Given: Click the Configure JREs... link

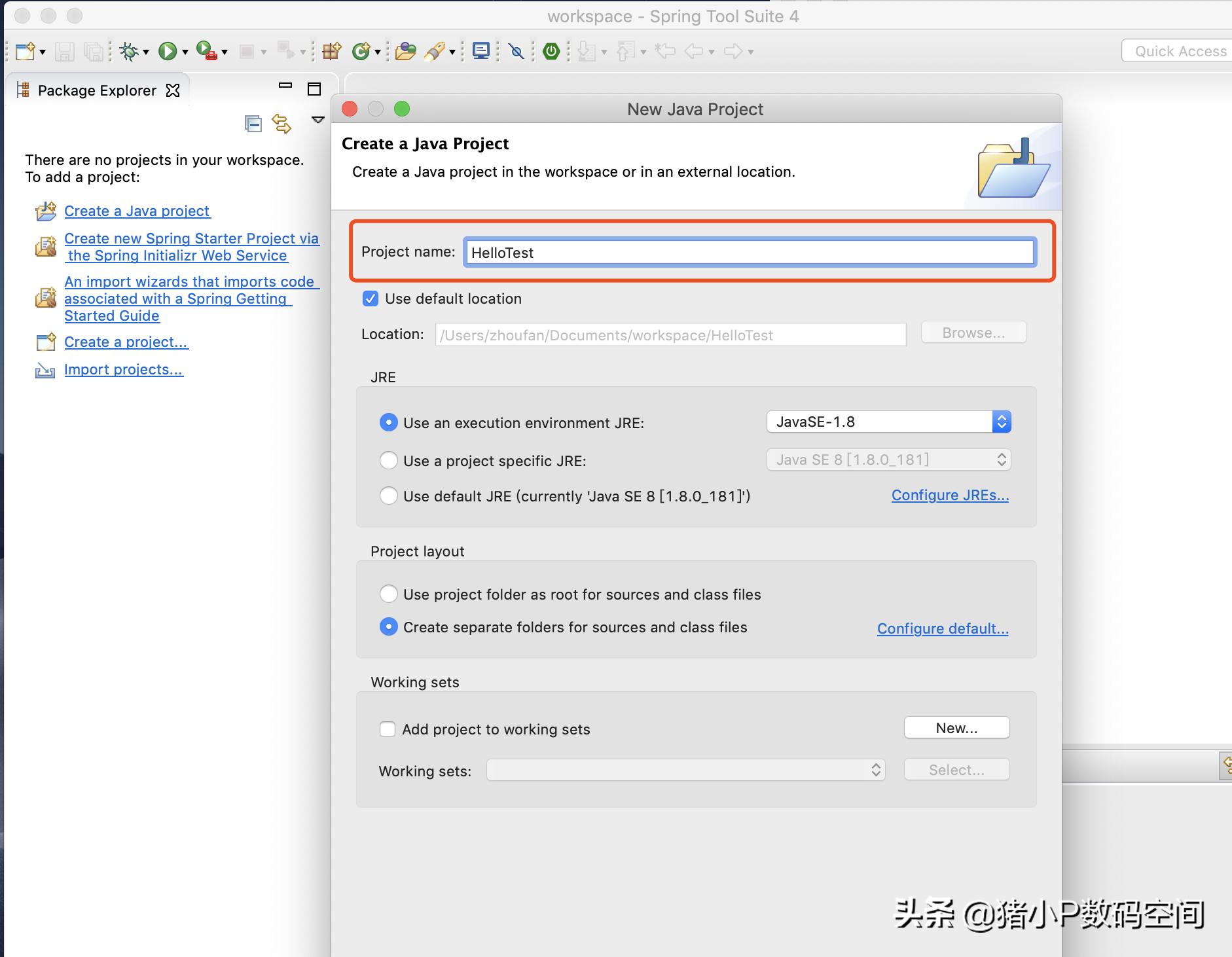Looking at the screenshot, I should (x=950, y=496).
